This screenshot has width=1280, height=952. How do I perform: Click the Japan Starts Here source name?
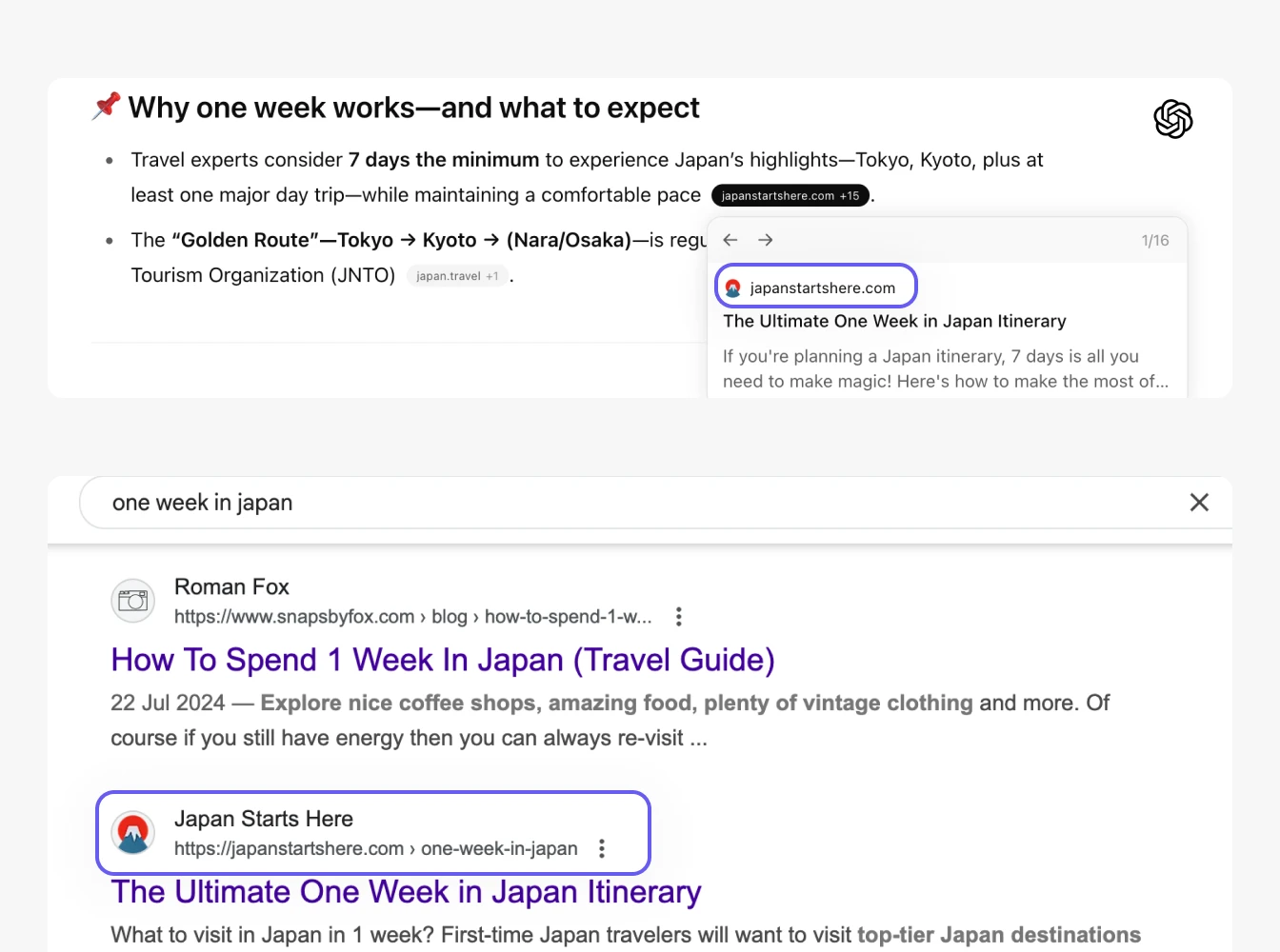[264, 818]
